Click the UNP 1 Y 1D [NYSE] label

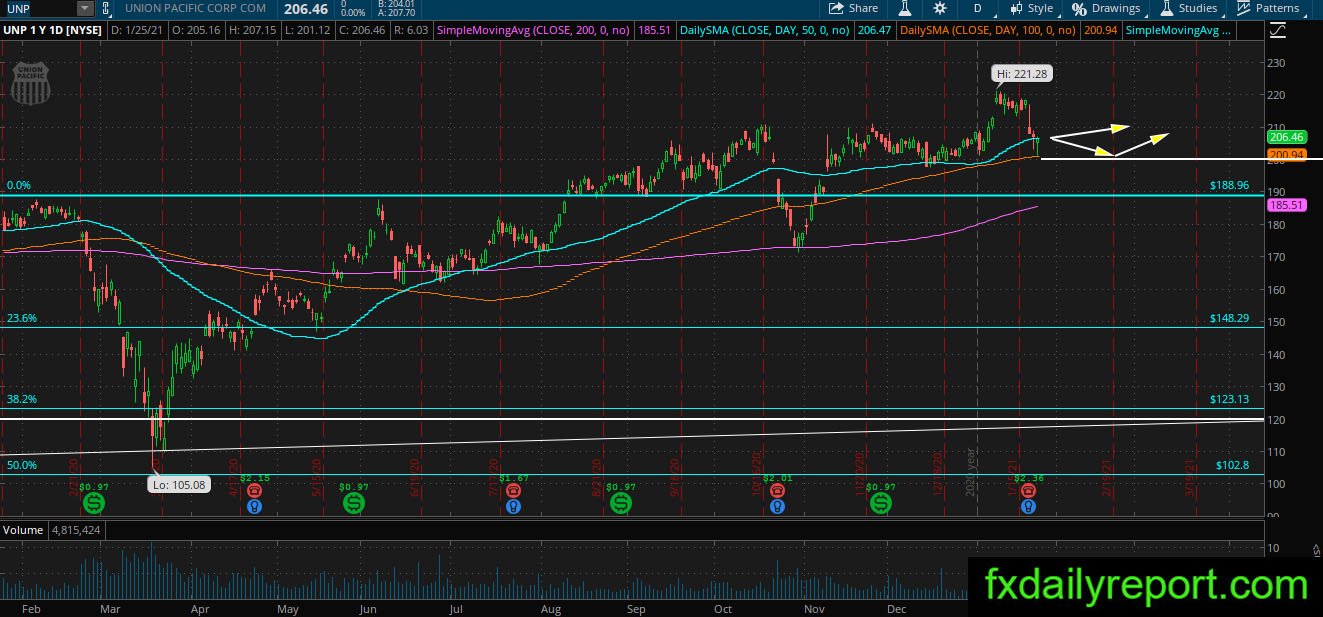[52, 31]
